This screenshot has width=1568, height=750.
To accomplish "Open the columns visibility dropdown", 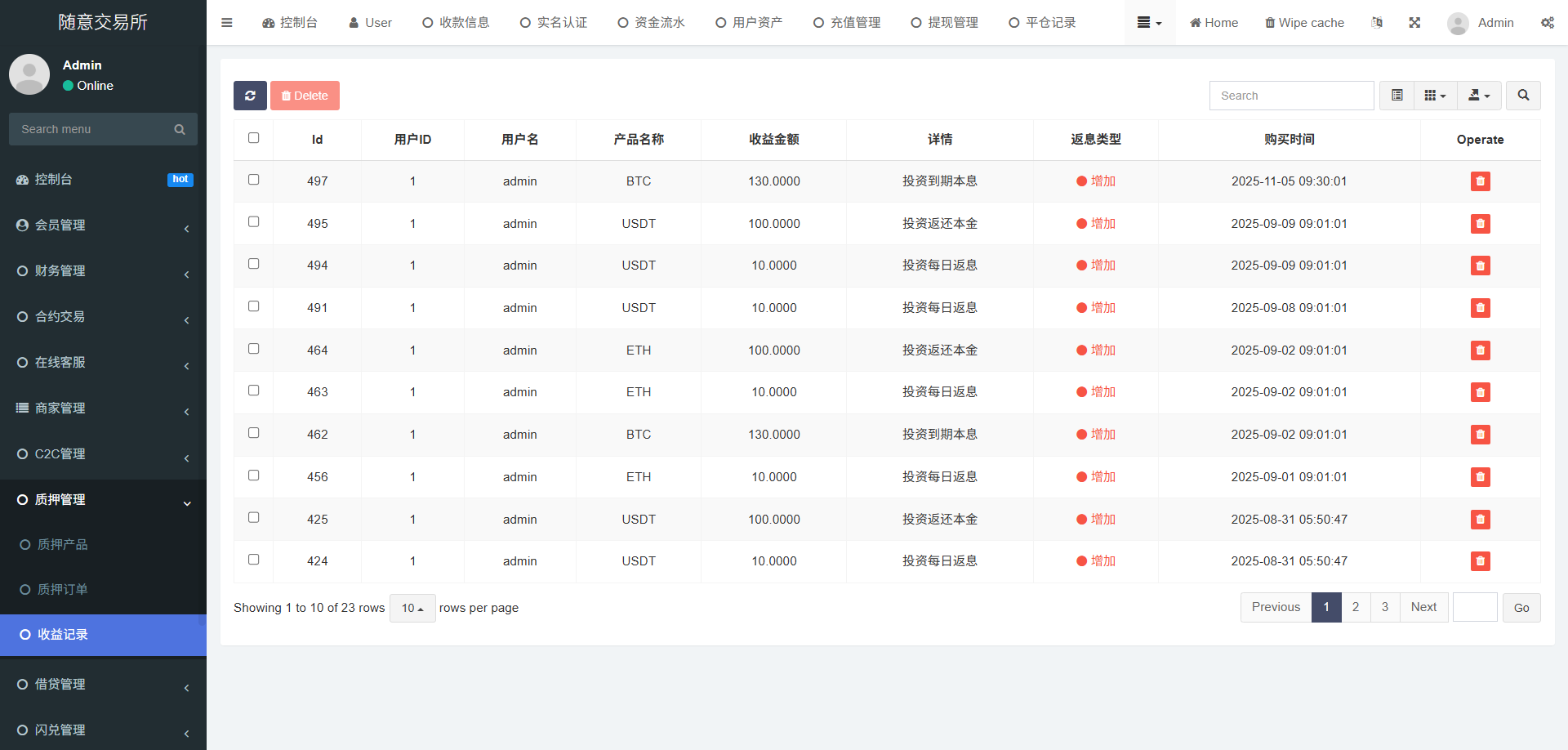I will [x=1435, y=96].
